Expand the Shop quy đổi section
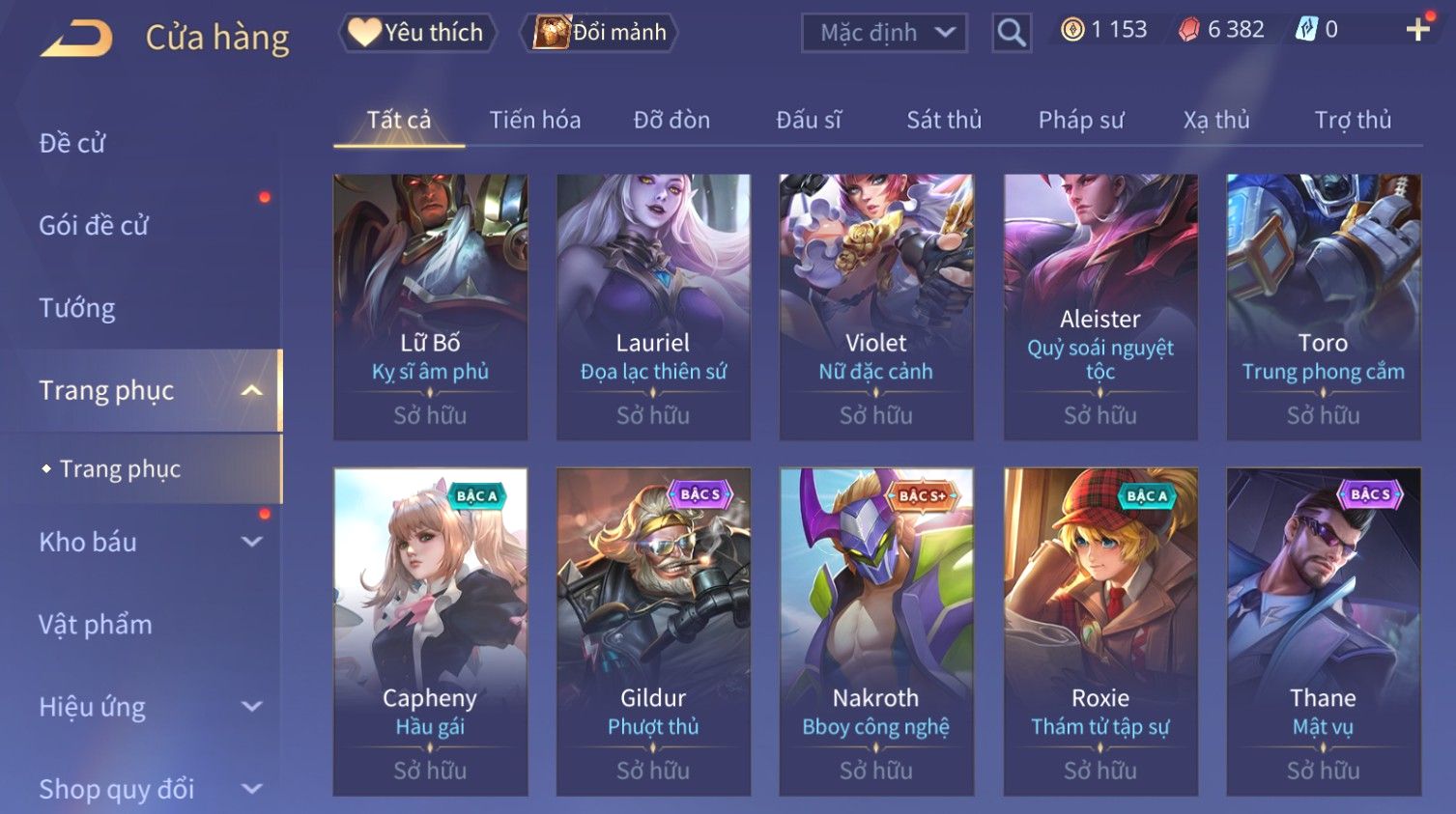 pyautogui.click(x=252, y=790)
